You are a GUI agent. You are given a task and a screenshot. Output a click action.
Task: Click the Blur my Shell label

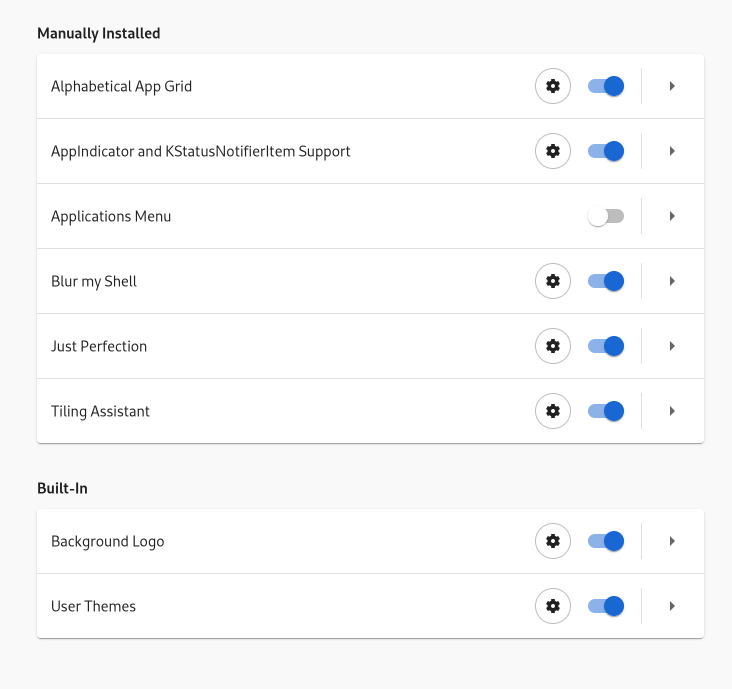[x=94, y=282]
